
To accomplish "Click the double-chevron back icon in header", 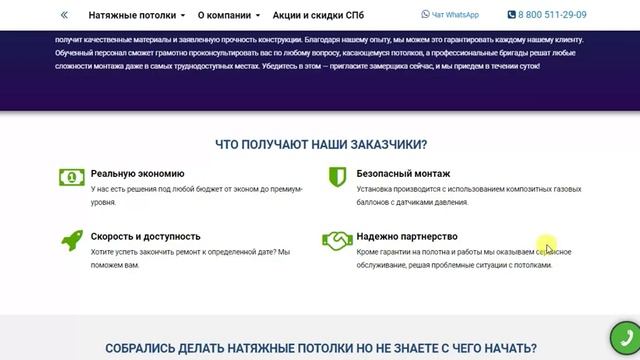I will pos(64,15).
